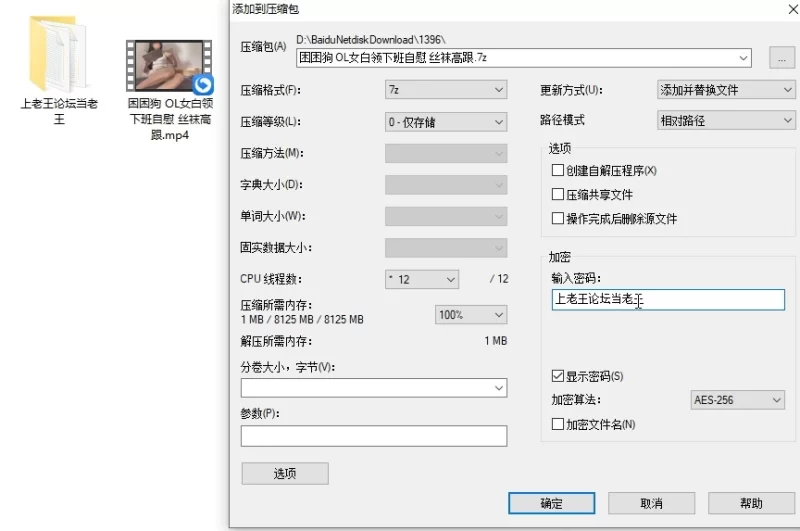Image resolution: width=800 pixels, height=531 pixels.
Task: Click the 压缩包(A) label
Action: pos(263,47)
